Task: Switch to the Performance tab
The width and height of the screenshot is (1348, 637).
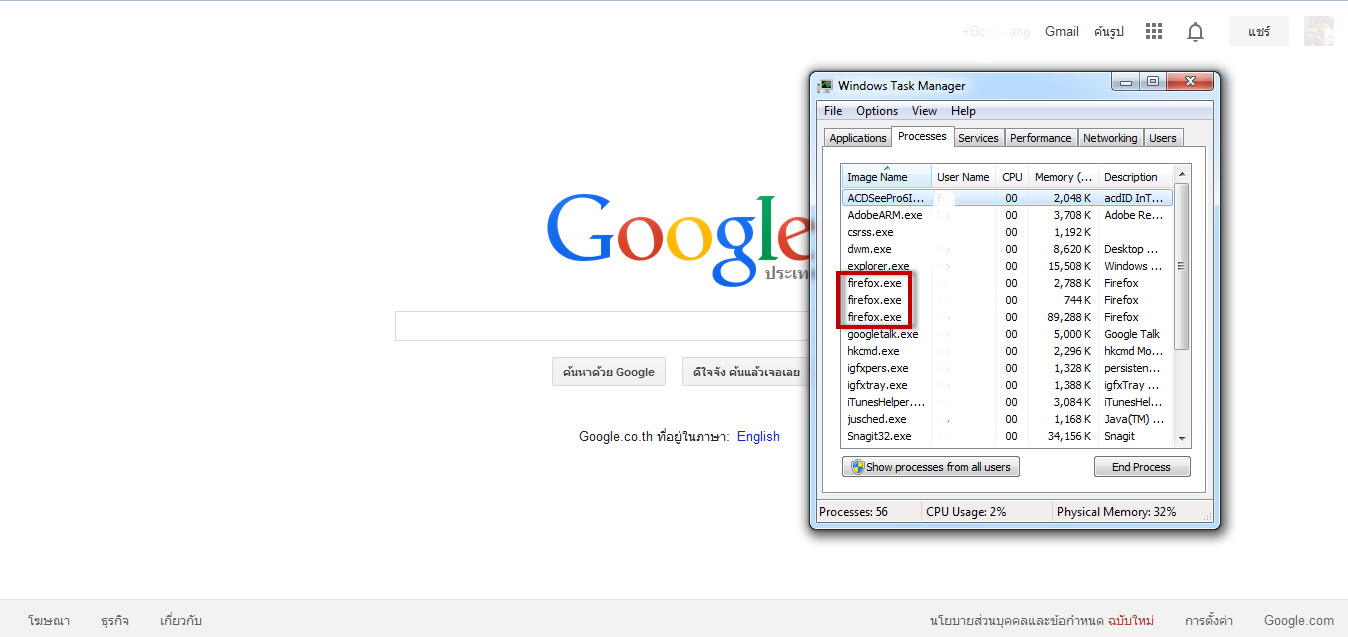Action: (1040, 138)
